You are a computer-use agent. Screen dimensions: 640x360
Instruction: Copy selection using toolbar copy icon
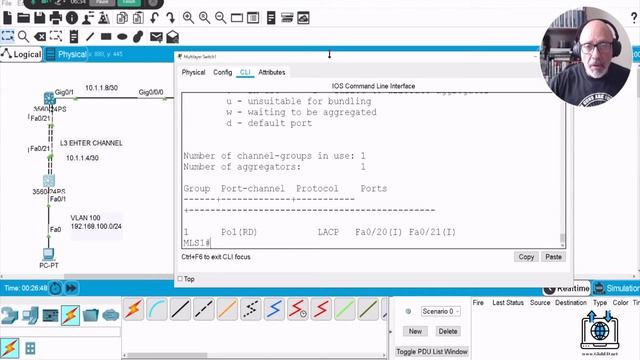(x=122, y=18)
